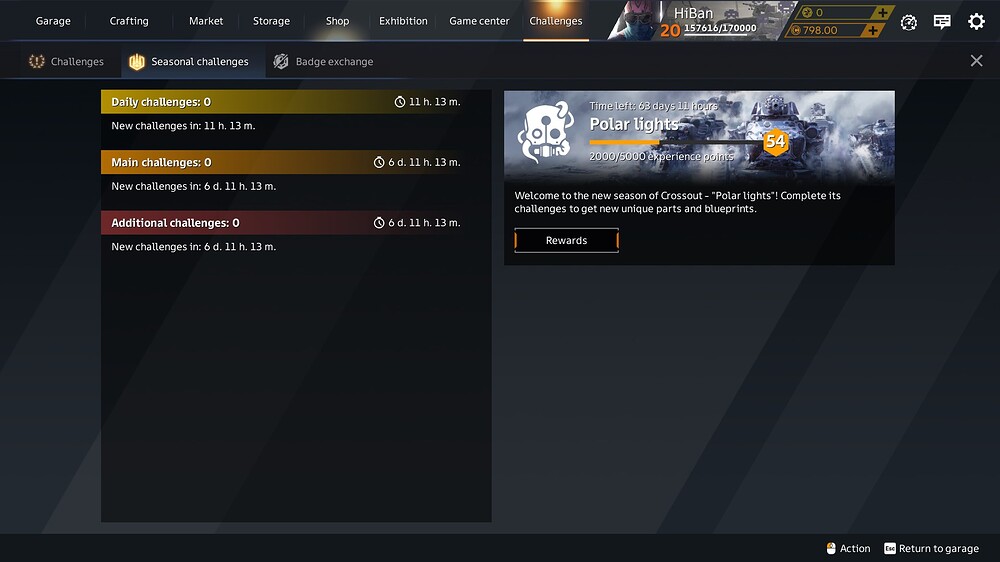Switch to the Badge exchange tab
1000x562 pixels.
click(323, 61)
